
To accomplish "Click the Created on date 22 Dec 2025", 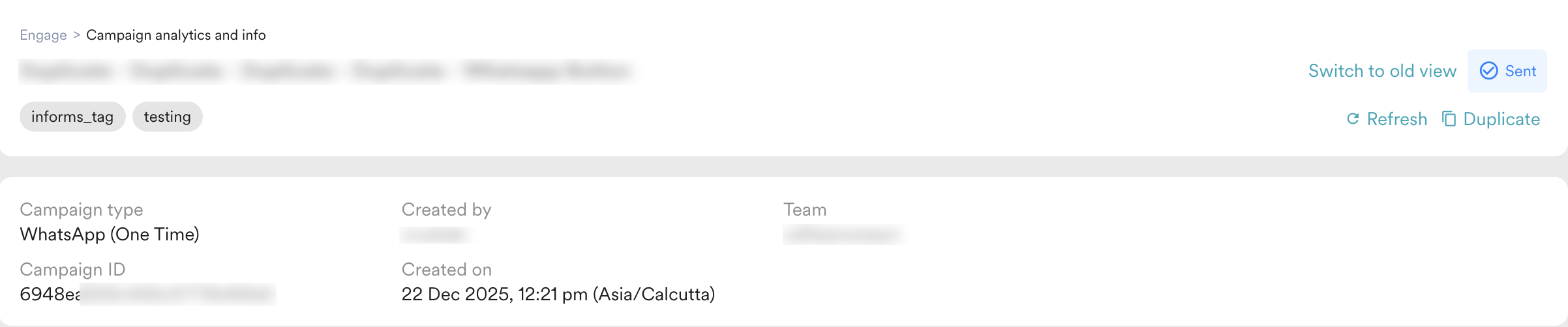I will click(558, 294).
